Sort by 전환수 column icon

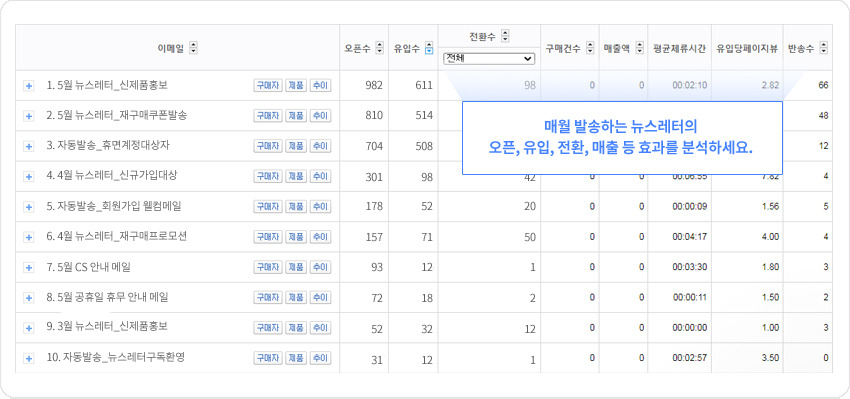[505, 36]
